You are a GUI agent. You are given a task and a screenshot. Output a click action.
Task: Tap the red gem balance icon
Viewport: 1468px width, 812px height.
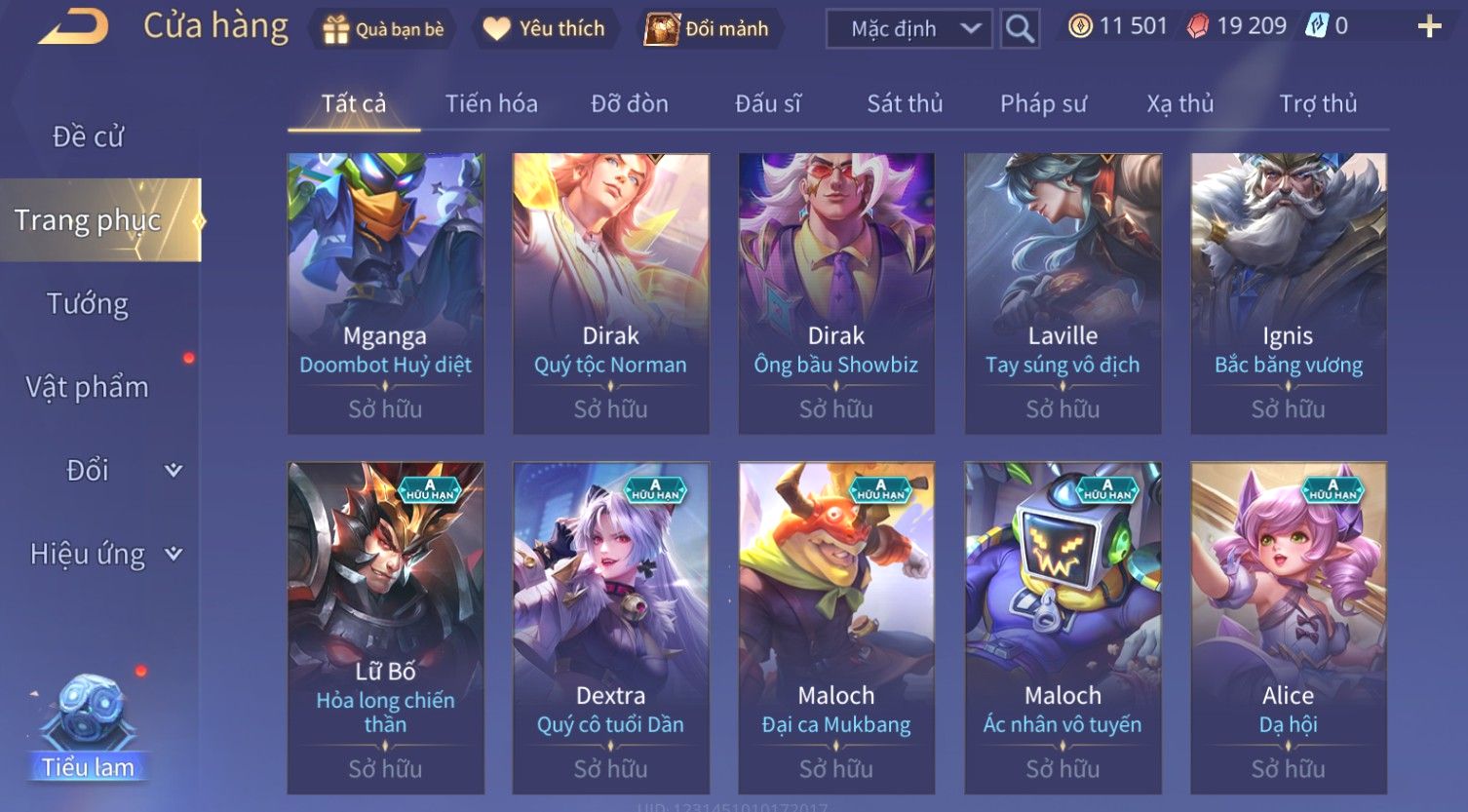[1197, 26]
